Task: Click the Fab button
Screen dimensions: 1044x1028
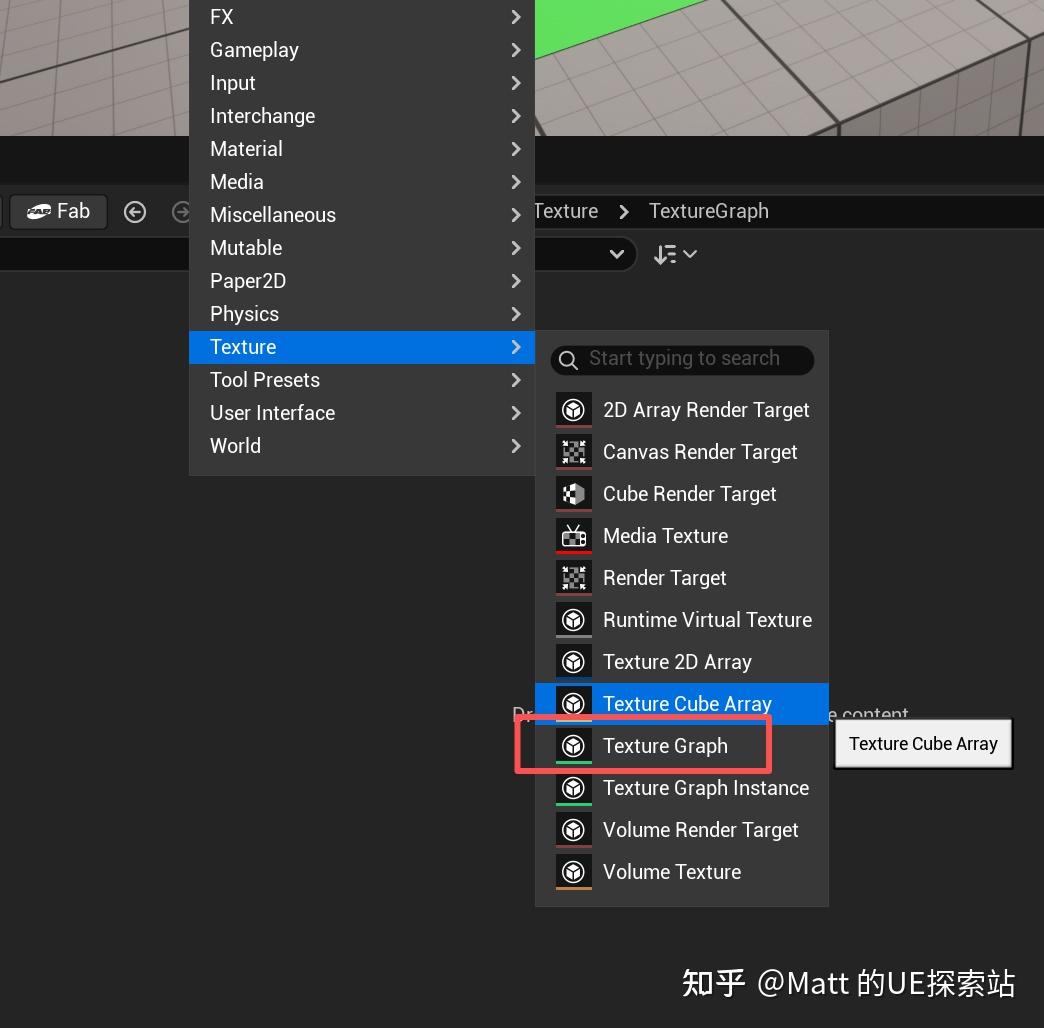Action: pyautogui.click(x=58, y=211)
